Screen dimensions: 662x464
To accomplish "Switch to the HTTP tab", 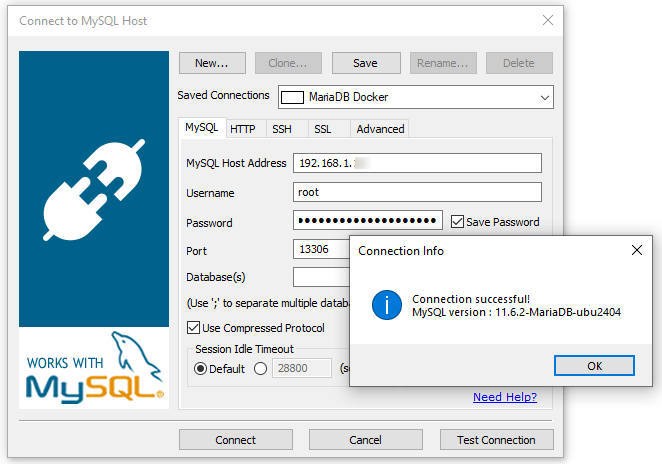I will point(242,129).
